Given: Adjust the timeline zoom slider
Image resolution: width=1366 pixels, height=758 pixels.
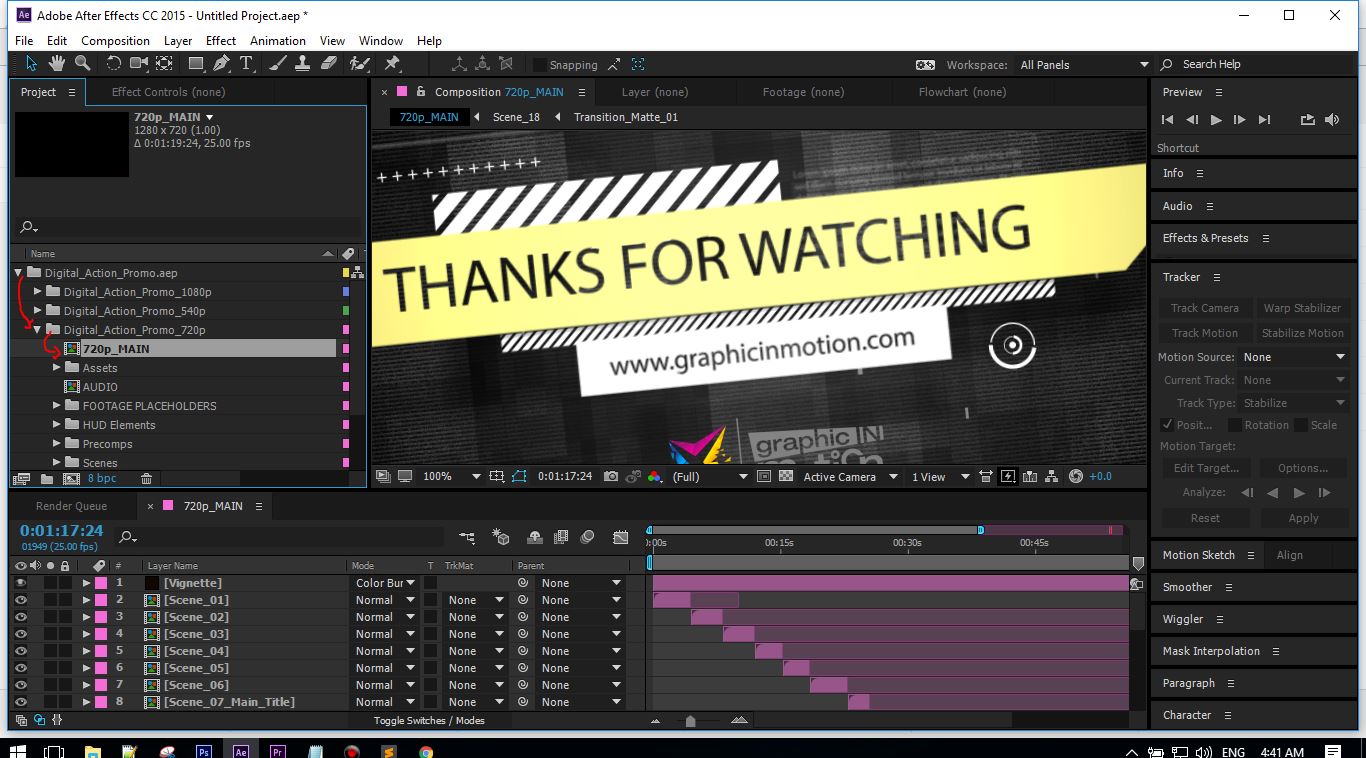Looking at the screenshot, I should (x=690, y=721).
